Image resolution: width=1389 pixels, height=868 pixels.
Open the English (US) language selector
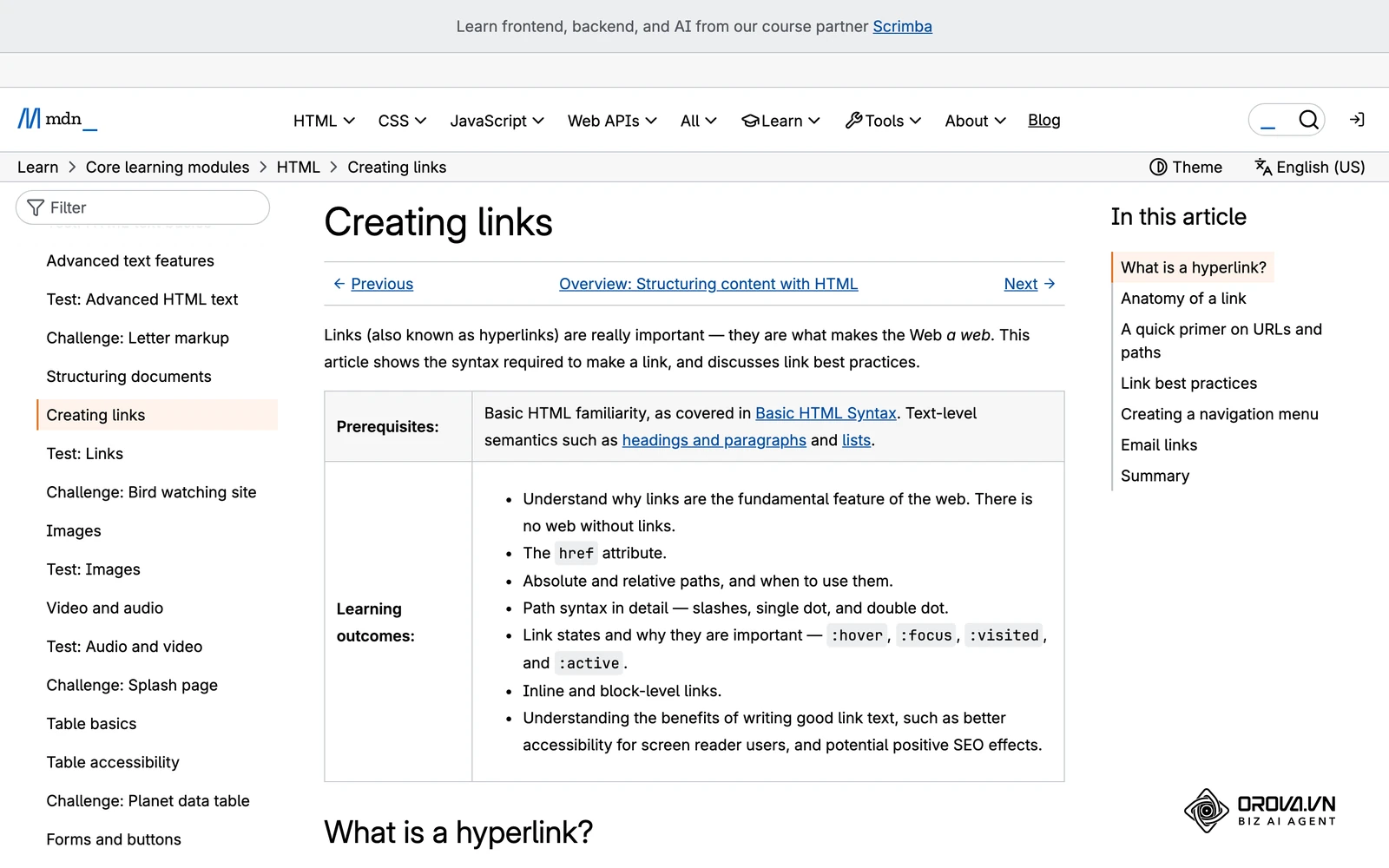point(1310,167)
